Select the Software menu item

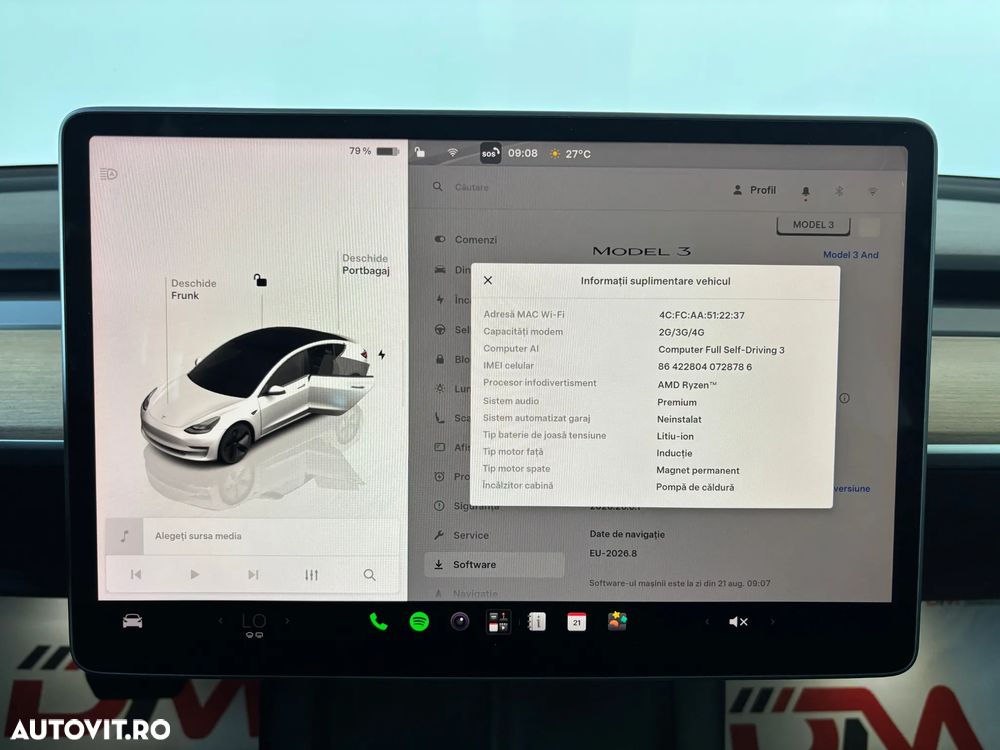(494, 565)
